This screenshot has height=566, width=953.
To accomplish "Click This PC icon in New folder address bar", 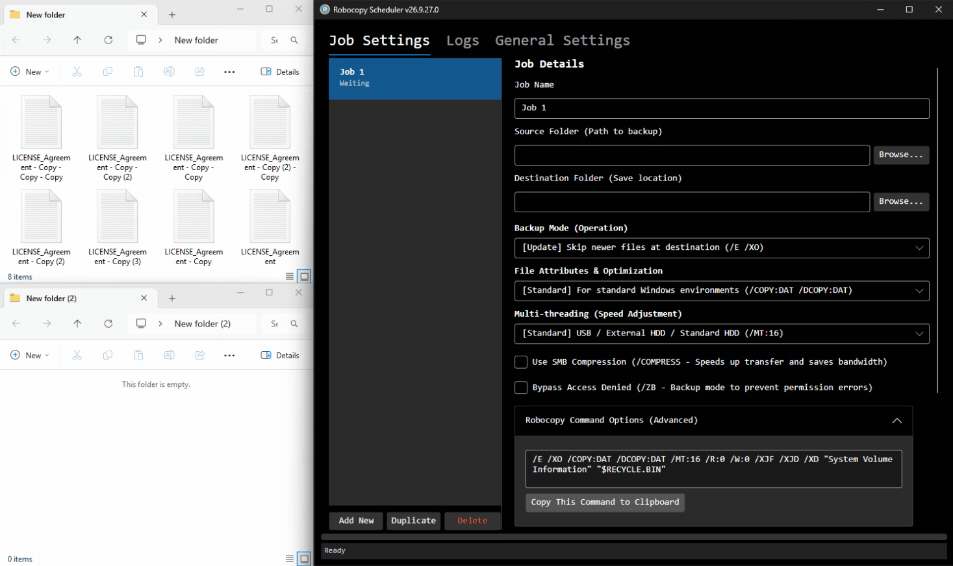I will pos(141,40).
